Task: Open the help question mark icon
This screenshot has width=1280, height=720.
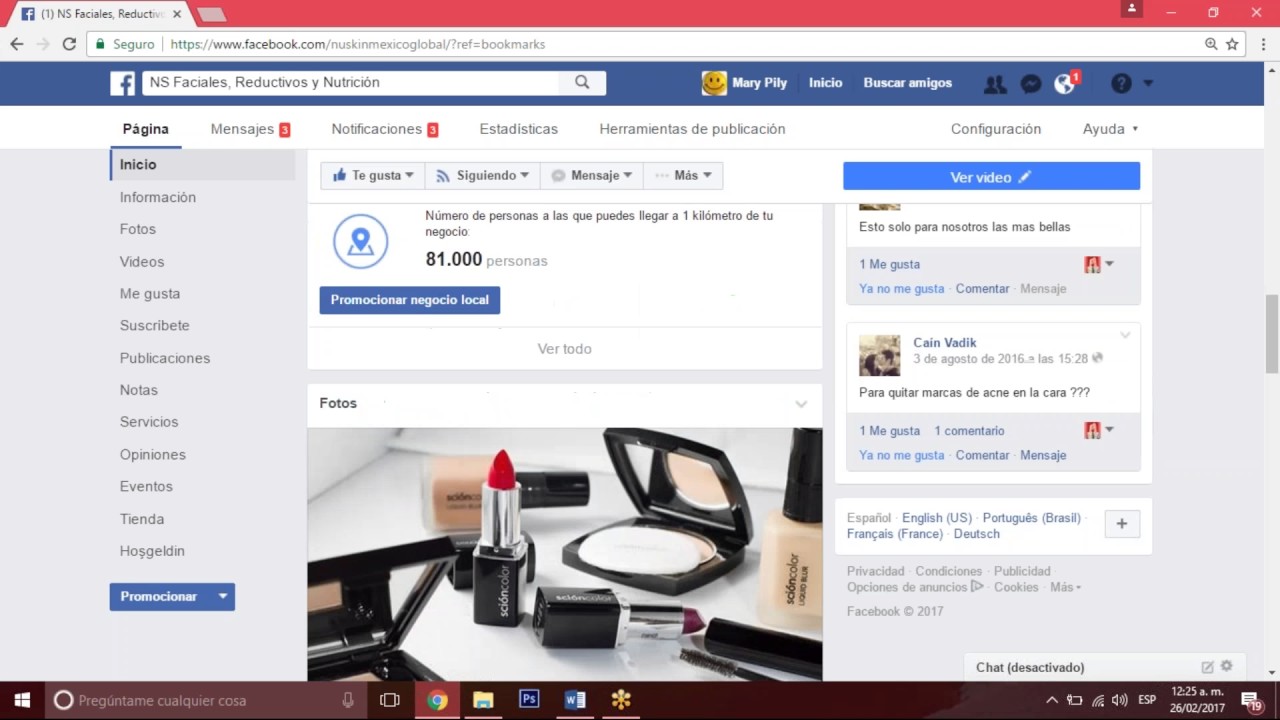Action: click(x=1120, y=83)
